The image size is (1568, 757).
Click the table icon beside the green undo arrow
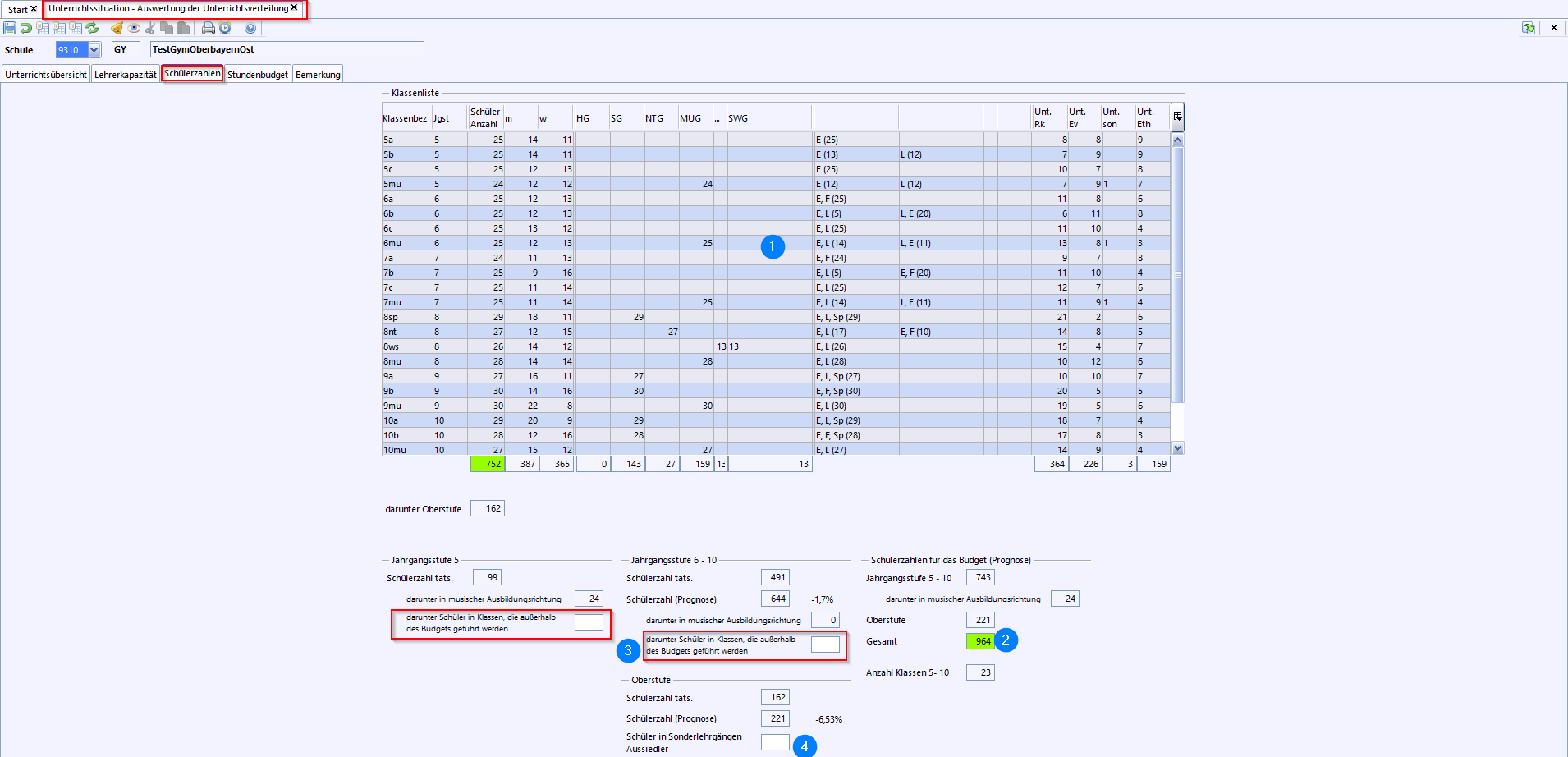click(x=43, y=28)
